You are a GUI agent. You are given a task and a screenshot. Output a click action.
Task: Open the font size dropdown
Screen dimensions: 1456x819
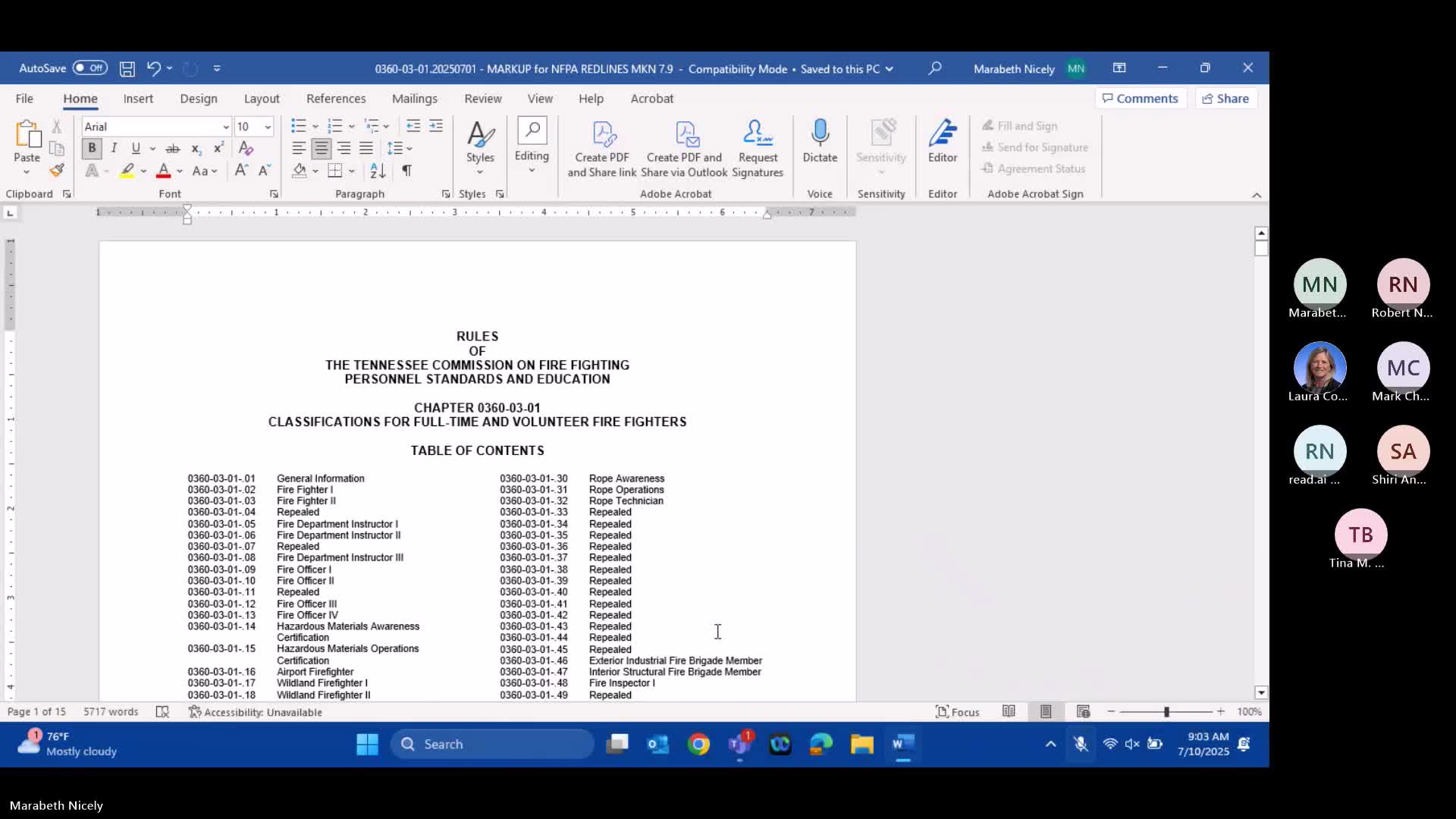(268, 127)
